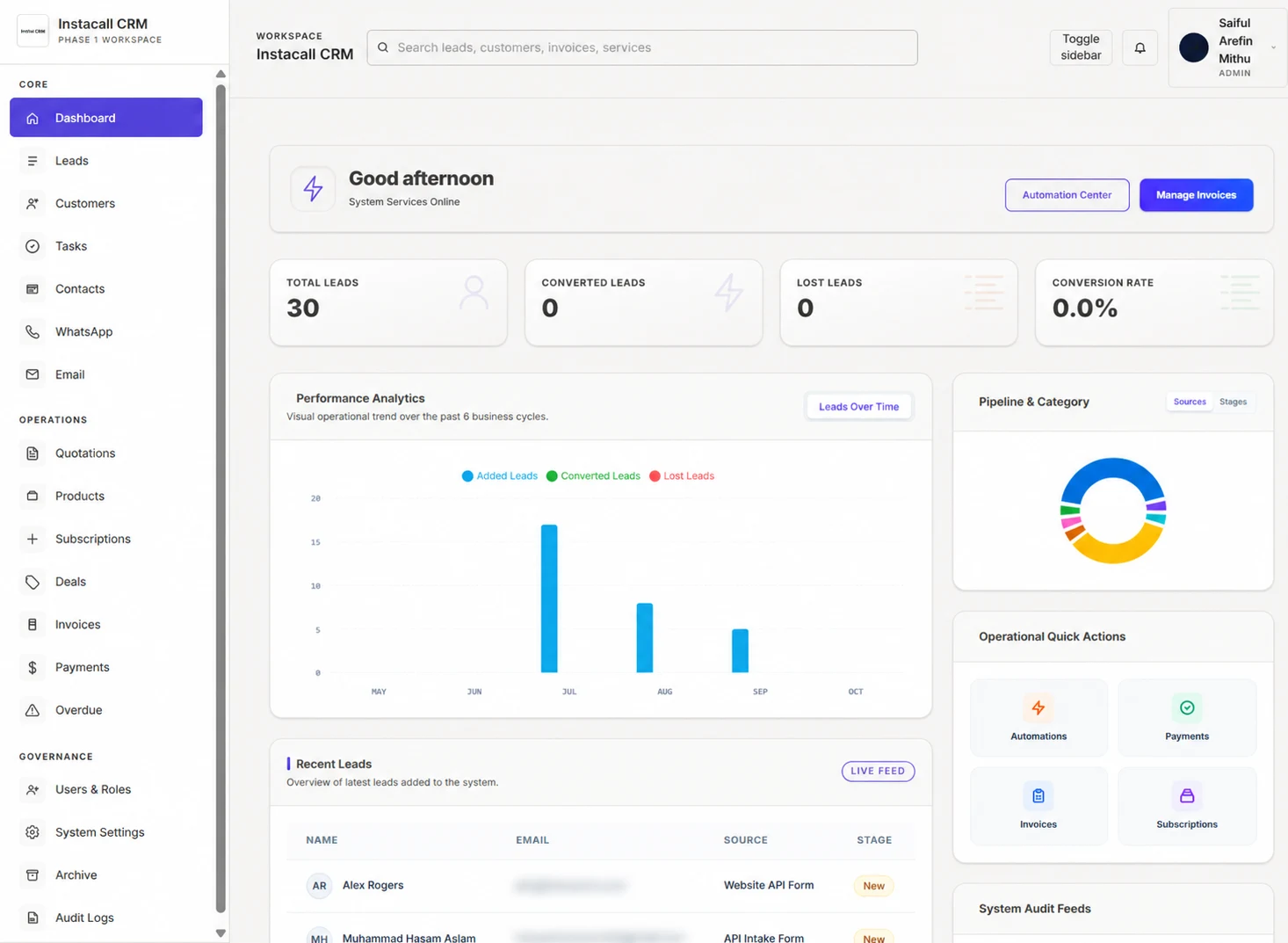Click the Dashboard home icon in sidebar
Screen dimensions: 1288x943
pyautogui.click(x=33, y=118)
